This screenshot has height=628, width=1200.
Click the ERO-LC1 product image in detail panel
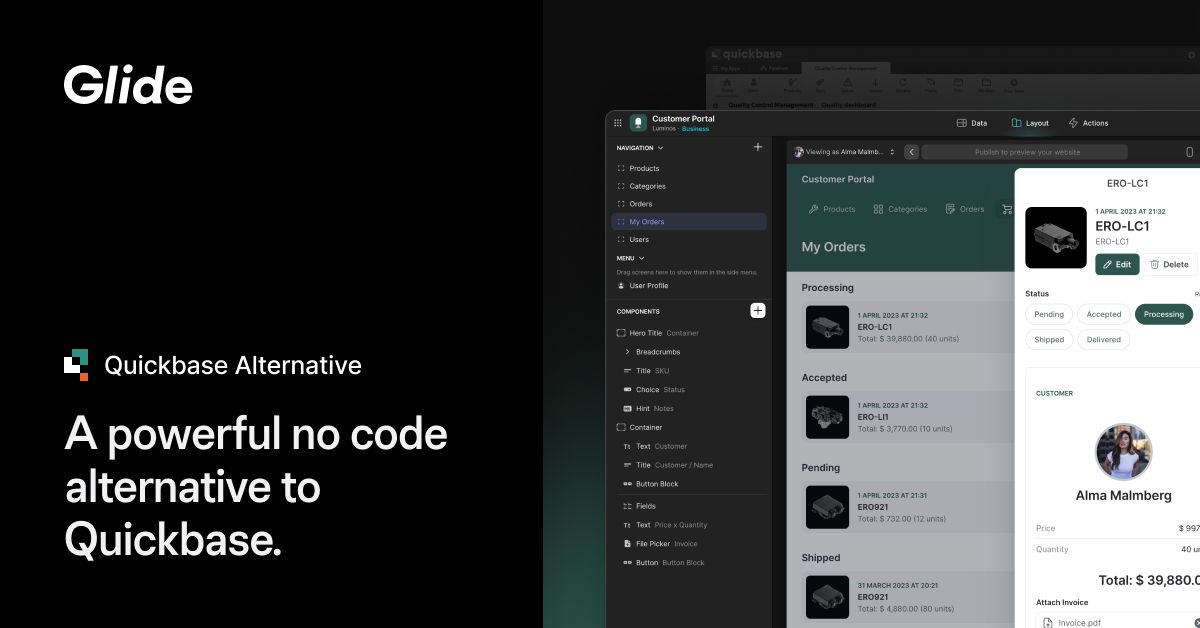click(1056, 237)
